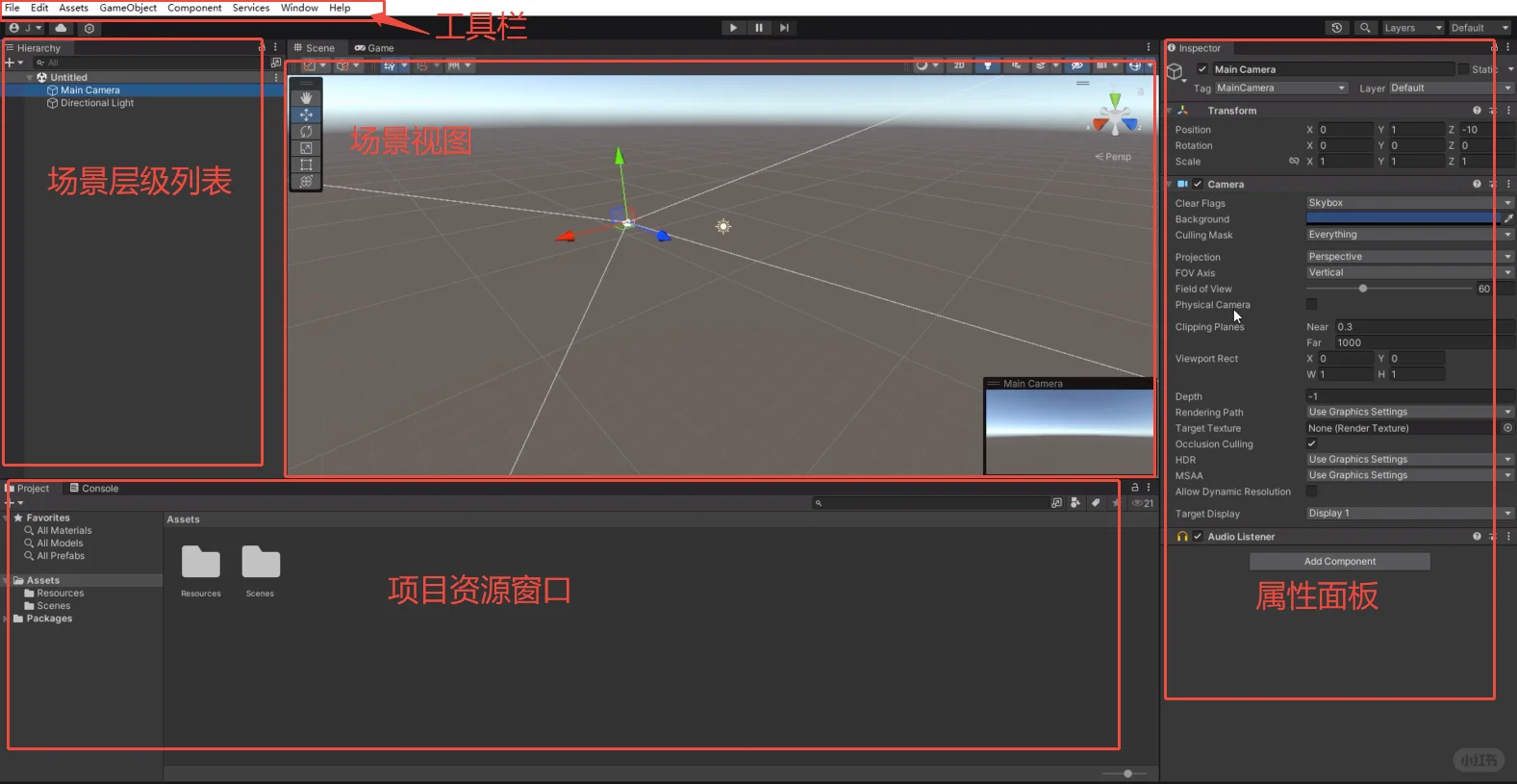Viewport: 1517px width, 784px height.
Task: Toggle Occlusion Culling checkbox
Action: 1311,443
